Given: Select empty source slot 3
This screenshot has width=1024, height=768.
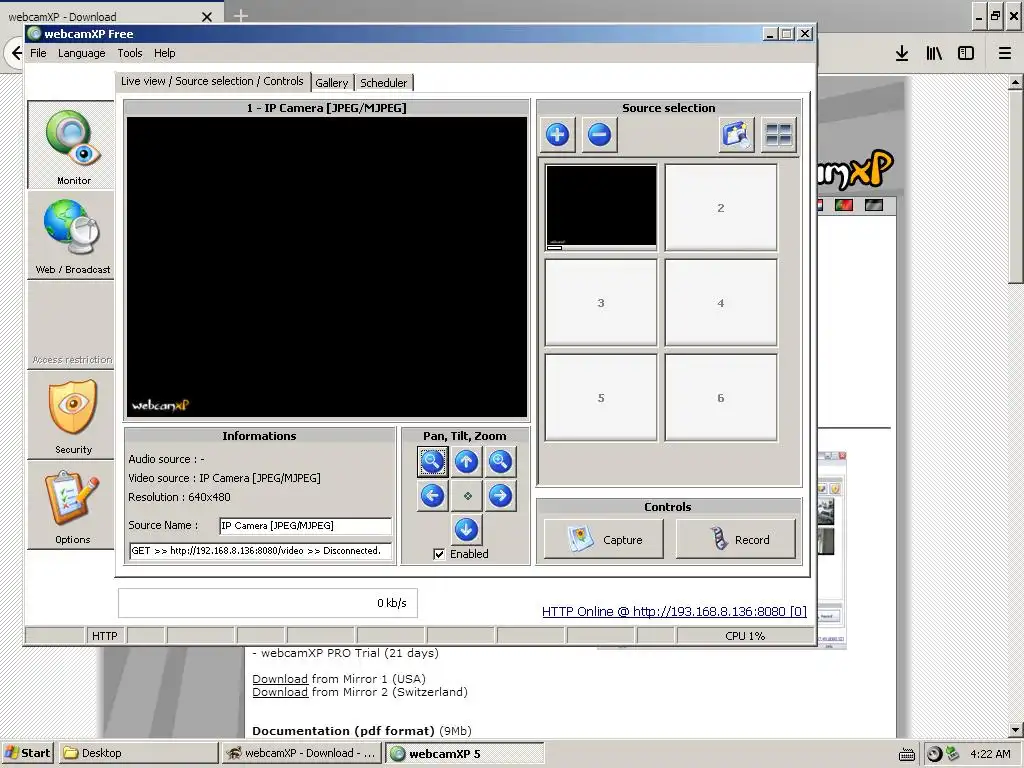Looking at the screenshot, I should pyautogui.click(x=601, y=302).
